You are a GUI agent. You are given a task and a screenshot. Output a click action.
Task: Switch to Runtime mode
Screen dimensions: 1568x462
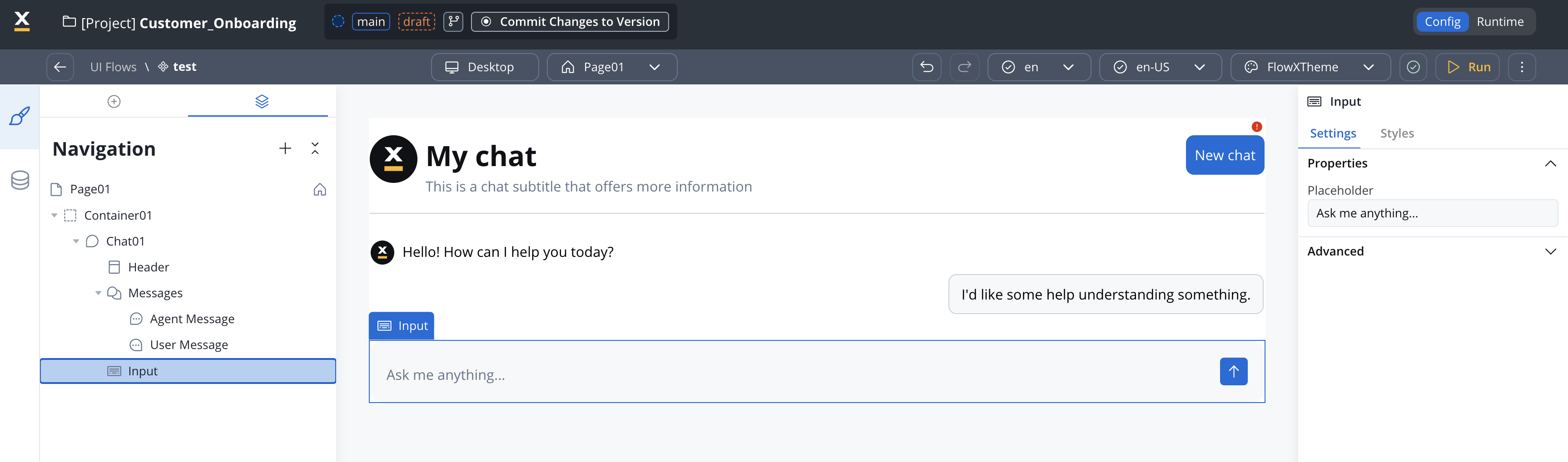(1500, 22)
